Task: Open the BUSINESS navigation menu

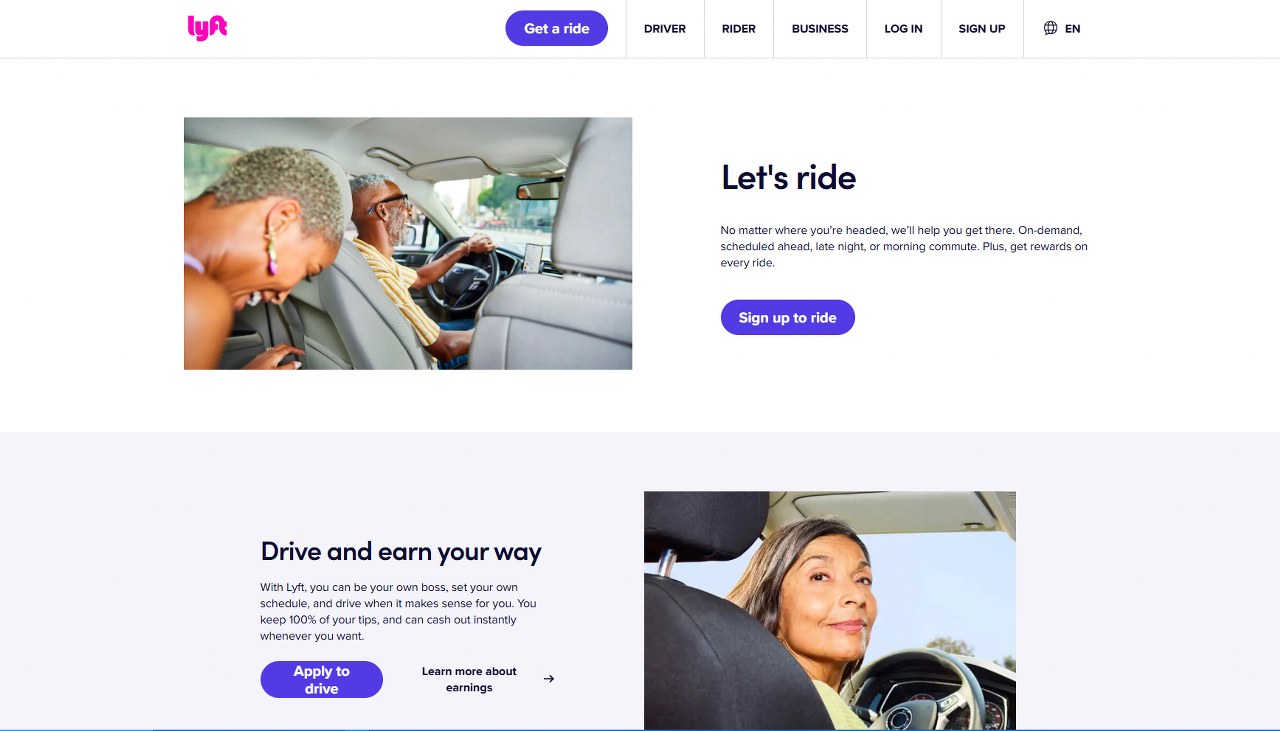Action: coord(820,29)
